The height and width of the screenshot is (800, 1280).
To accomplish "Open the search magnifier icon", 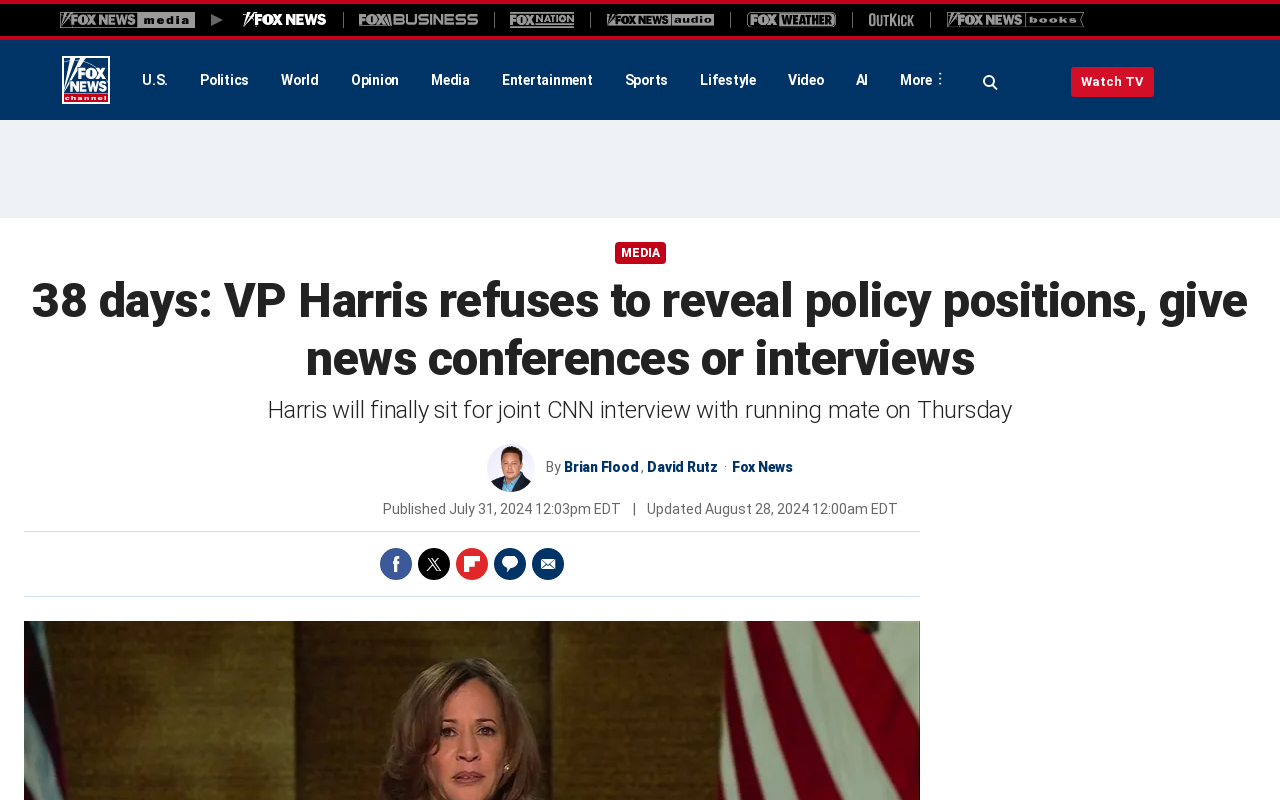I will (x=990, y=82).
